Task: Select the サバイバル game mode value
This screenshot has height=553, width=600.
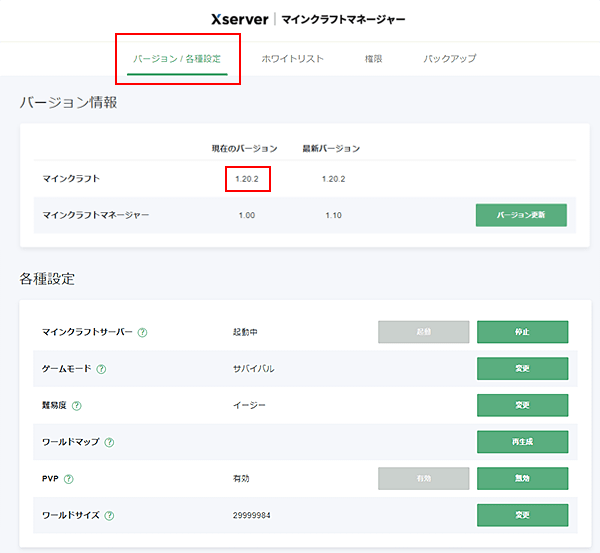Action: pyautogui.click(x=254, y=369)
